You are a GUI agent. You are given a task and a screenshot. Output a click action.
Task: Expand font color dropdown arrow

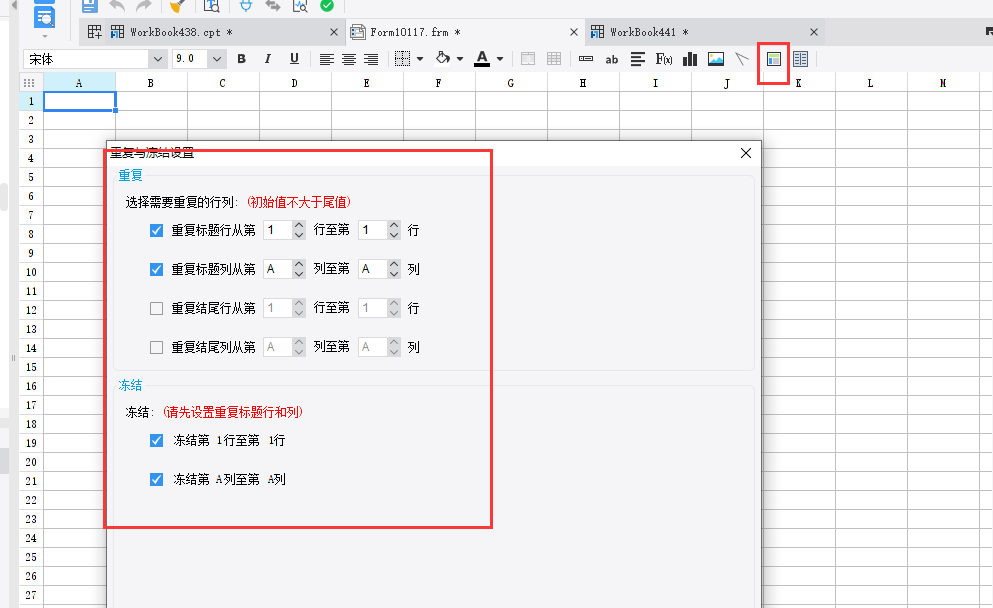(x=500, y=59)
